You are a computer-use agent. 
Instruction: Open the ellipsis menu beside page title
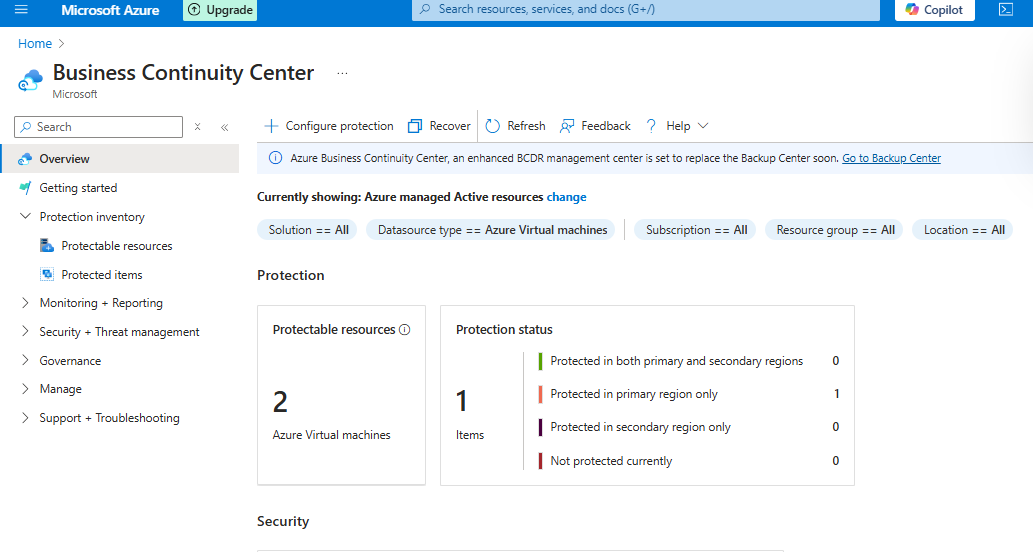coord(342,74)
